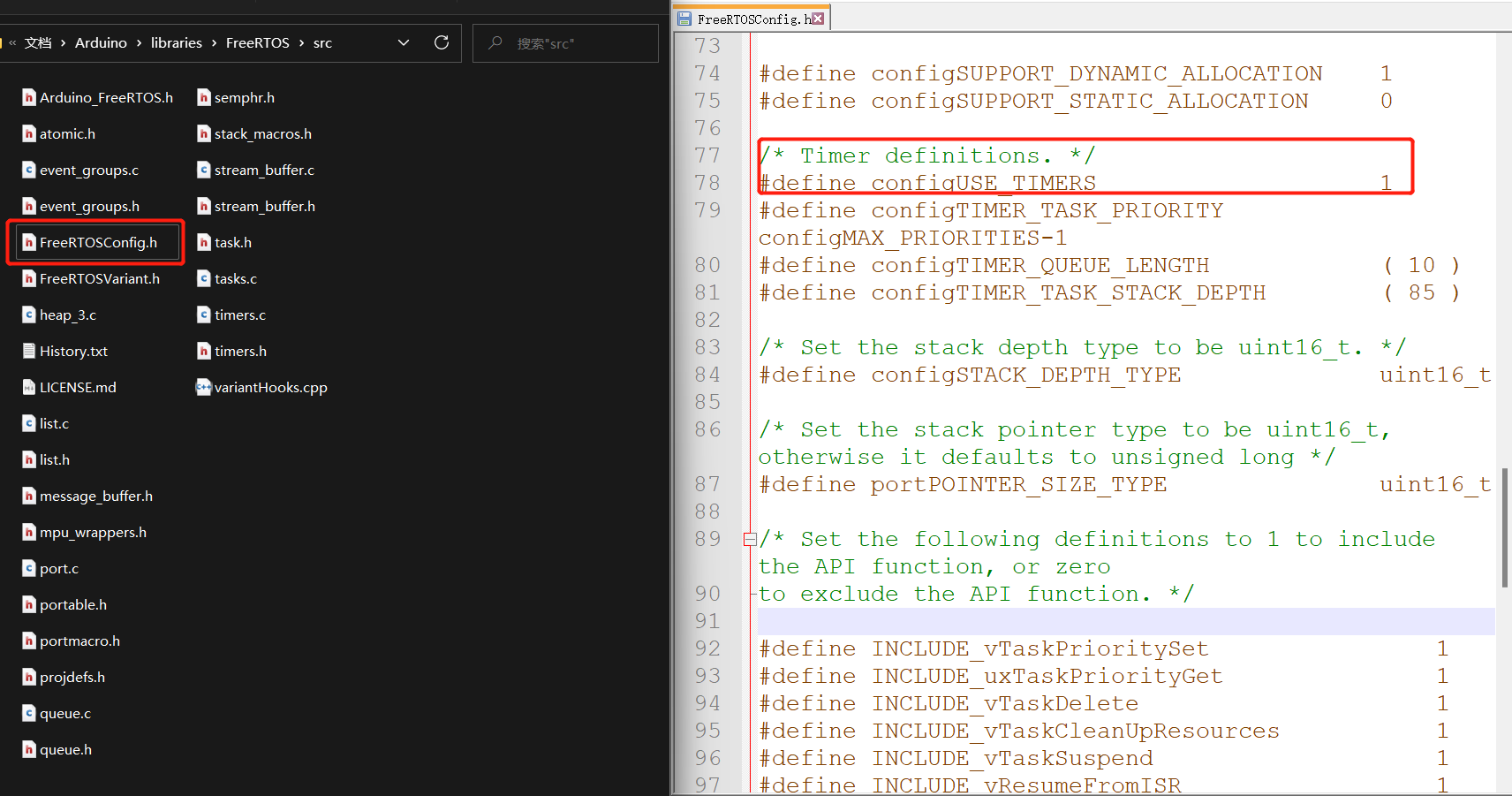Close the FreeRTOSConfig.h editor tab
The image size is (1512, 796).
[x=818, y=19]
